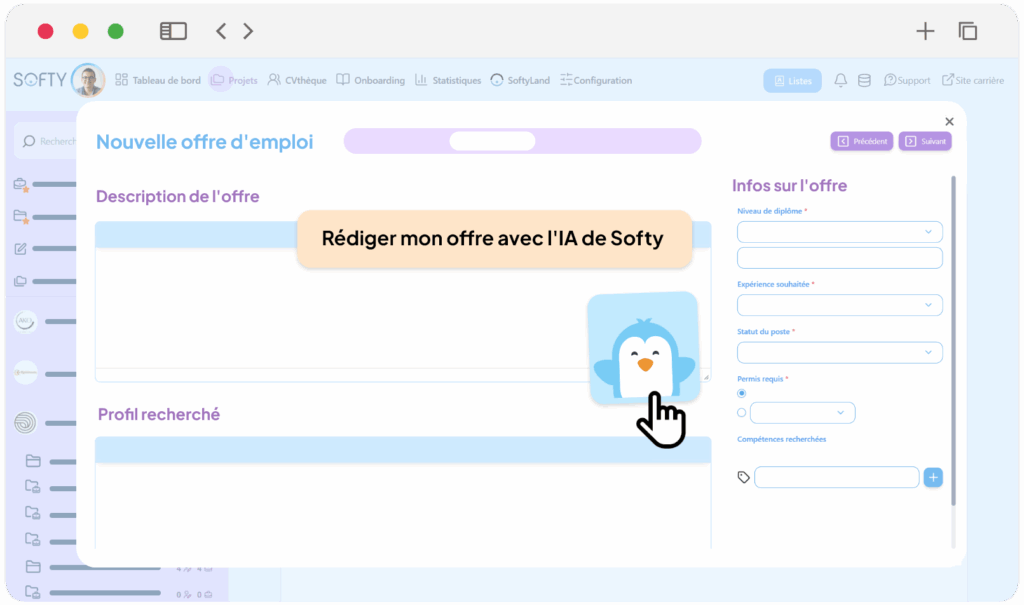Select the first Permis requis radio button

click(741, 393)
